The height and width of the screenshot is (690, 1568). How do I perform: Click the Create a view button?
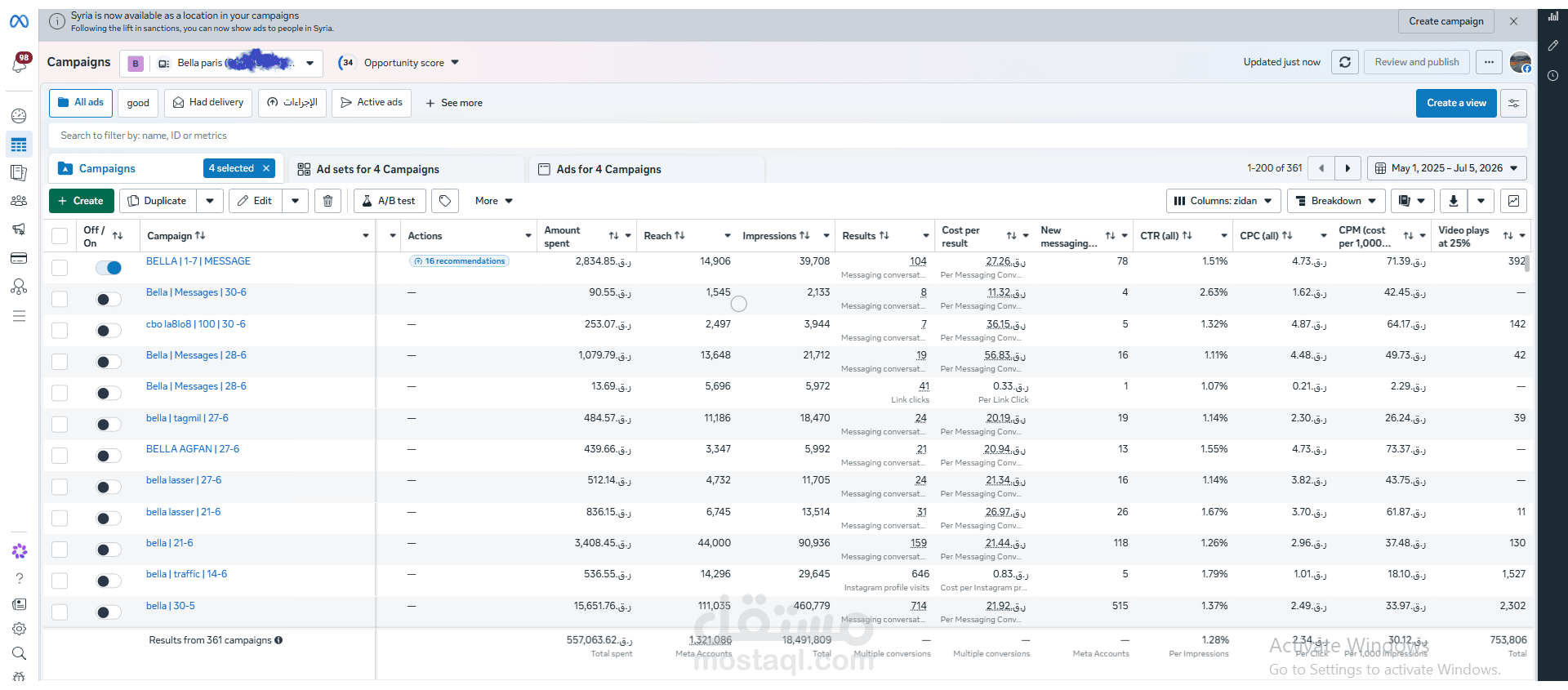(x=1456, y=103)
